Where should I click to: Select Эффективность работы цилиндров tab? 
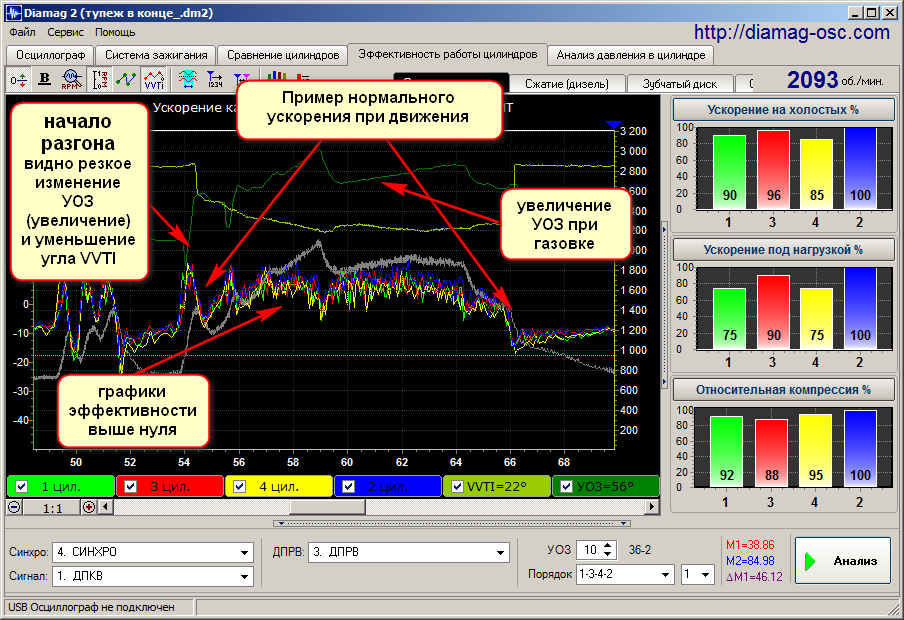coord(448,54)
